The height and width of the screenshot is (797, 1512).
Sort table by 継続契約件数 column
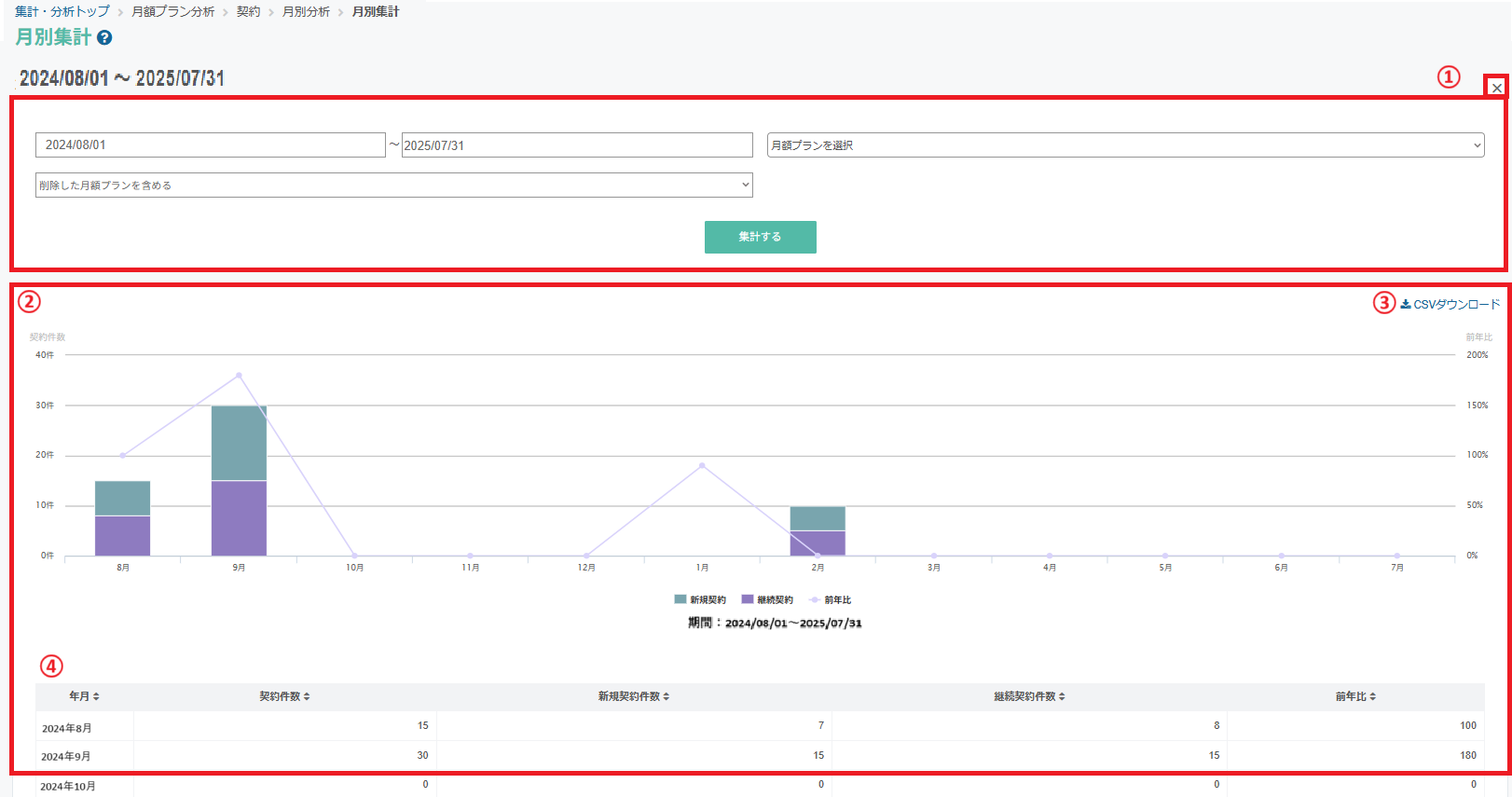click(1029, 696)
